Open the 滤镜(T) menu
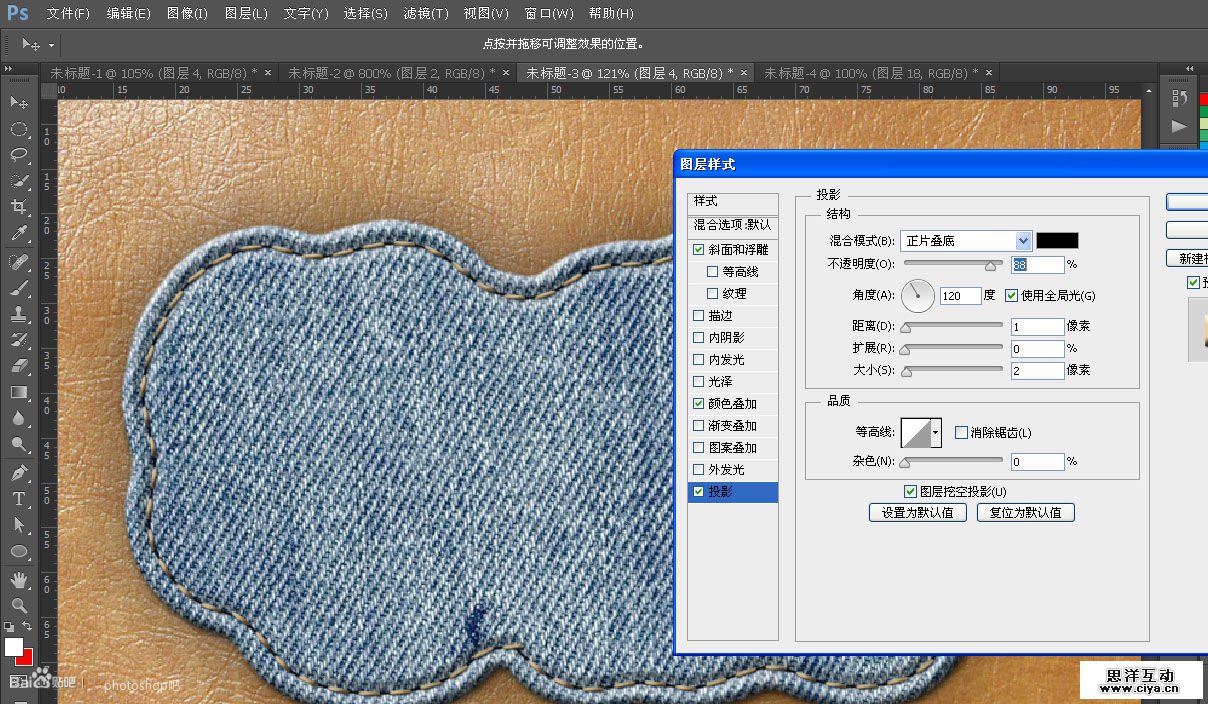Image resolution: width=1208 pixels, height=704 pixels. coord(426,14)
